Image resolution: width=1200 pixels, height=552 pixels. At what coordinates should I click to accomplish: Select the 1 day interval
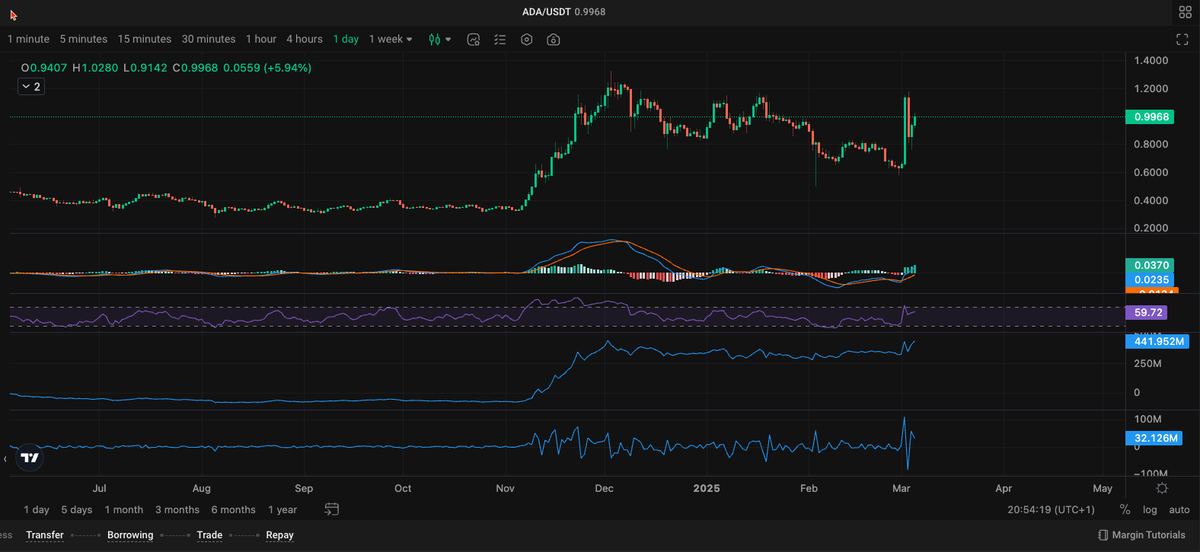346,39
